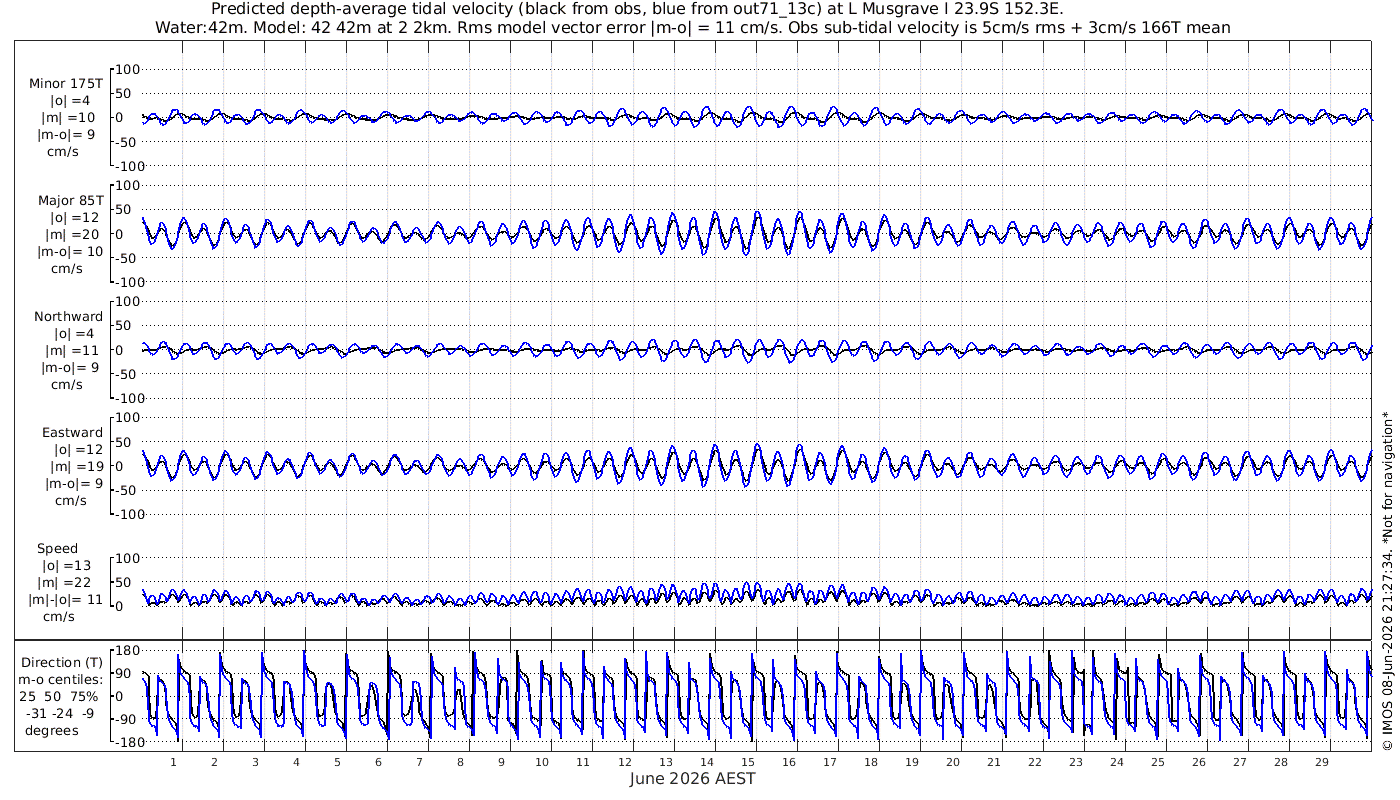Click '|m|-|o|= 11' in the Speed panel
Viewport: 1400px width, 800px height.
(66, 599)
